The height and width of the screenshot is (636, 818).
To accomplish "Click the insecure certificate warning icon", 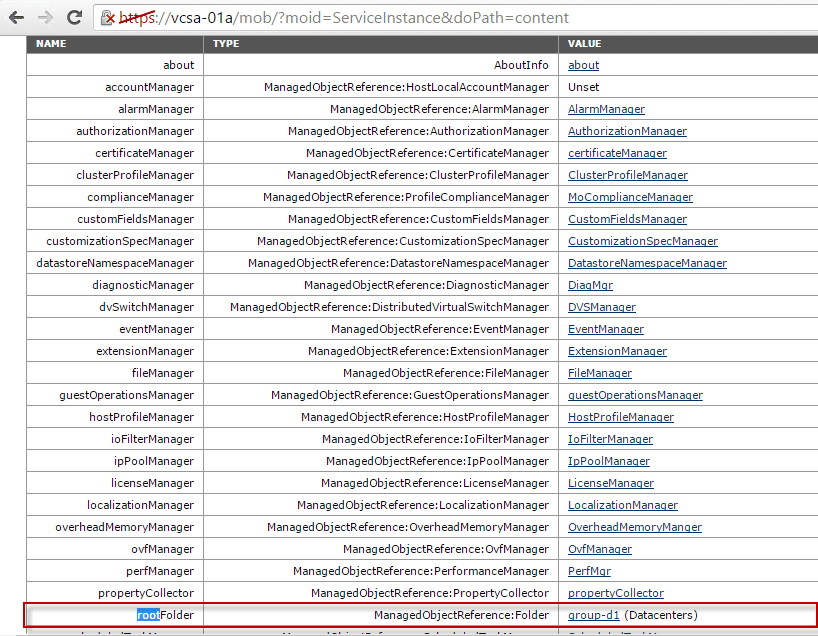I will coord(109,18).
